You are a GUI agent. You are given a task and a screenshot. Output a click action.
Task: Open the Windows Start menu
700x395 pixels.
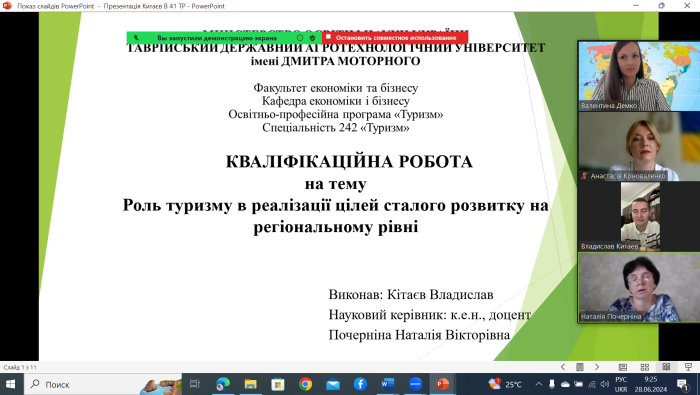[x=10, y=384]
